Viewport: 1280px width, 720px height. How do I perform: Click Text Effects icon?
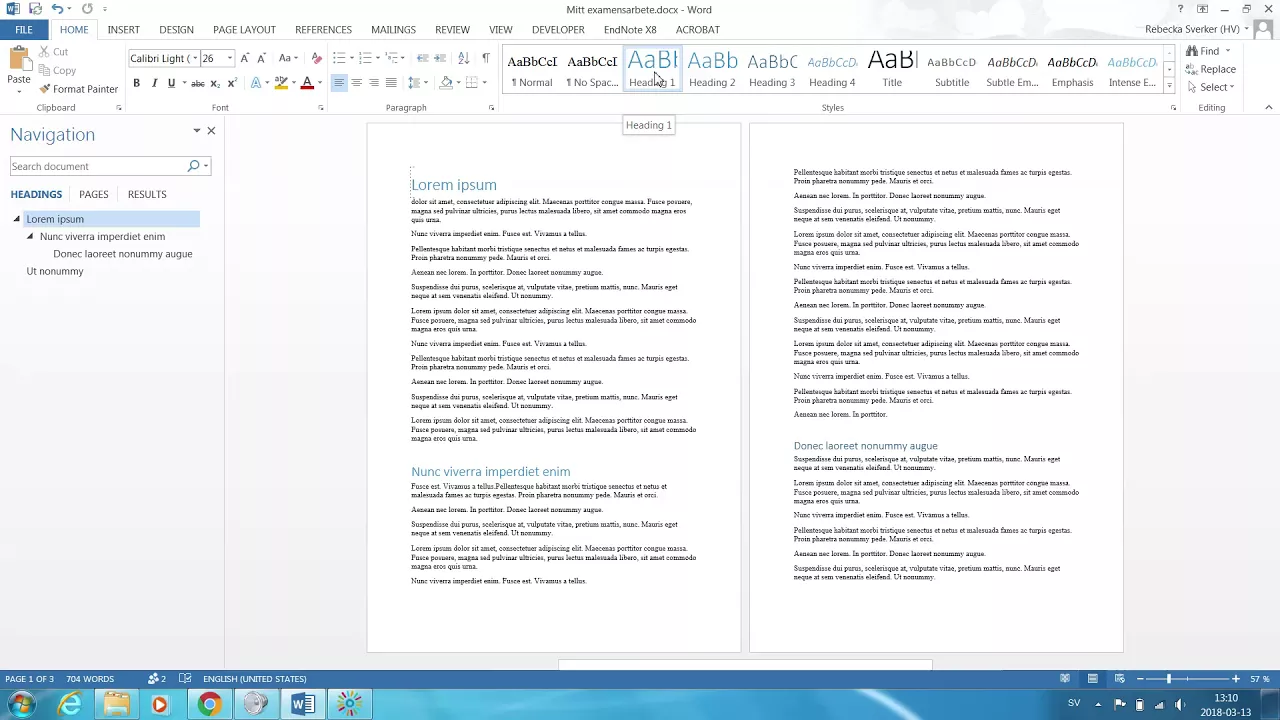[256, 83]
